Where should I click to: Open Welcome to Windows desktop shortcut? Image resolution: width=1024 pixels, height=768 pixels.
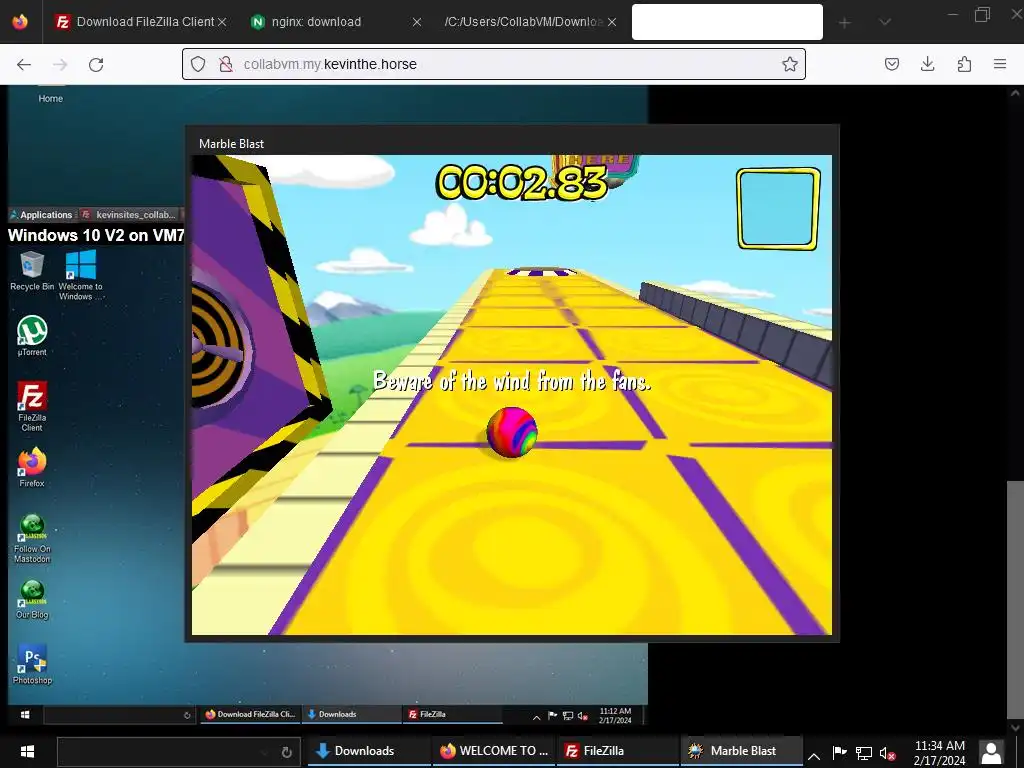tap(81, 276)
